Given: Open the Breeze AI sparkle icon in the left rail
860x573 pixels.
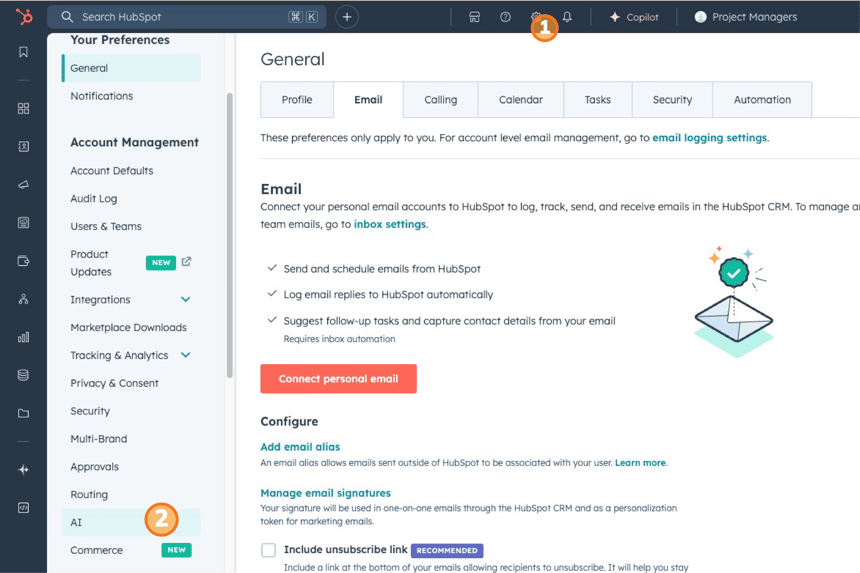Looking at the screenshot, I should [23, 469].
